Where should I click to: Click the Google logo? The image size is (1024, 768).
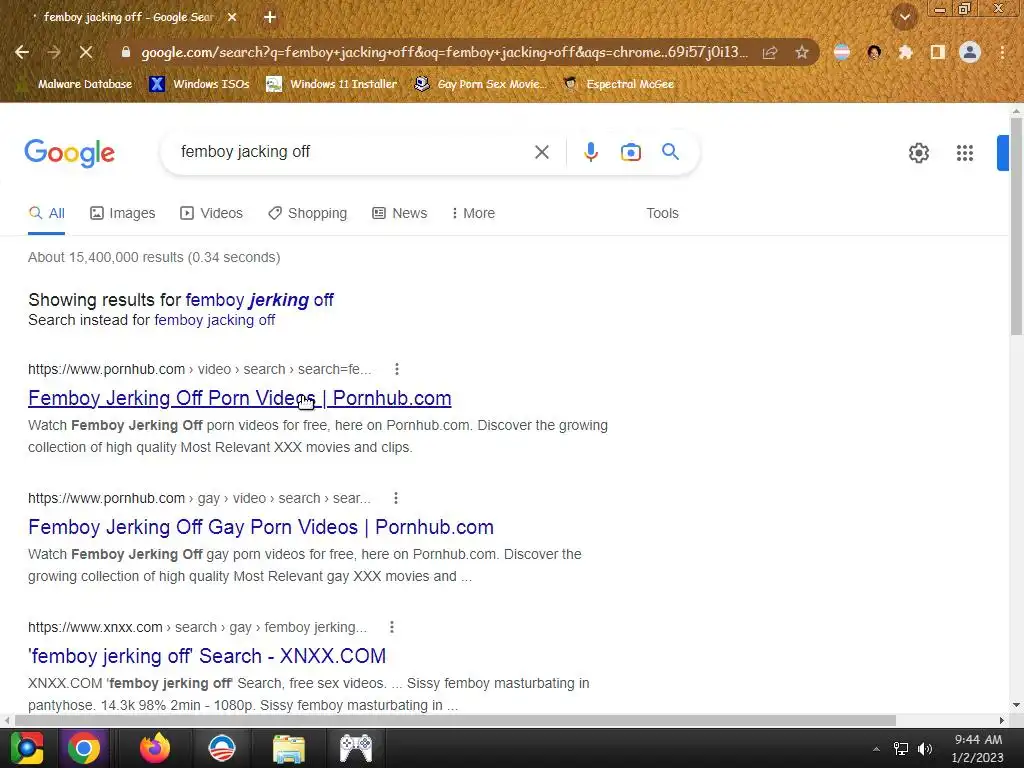coord(69,153)
